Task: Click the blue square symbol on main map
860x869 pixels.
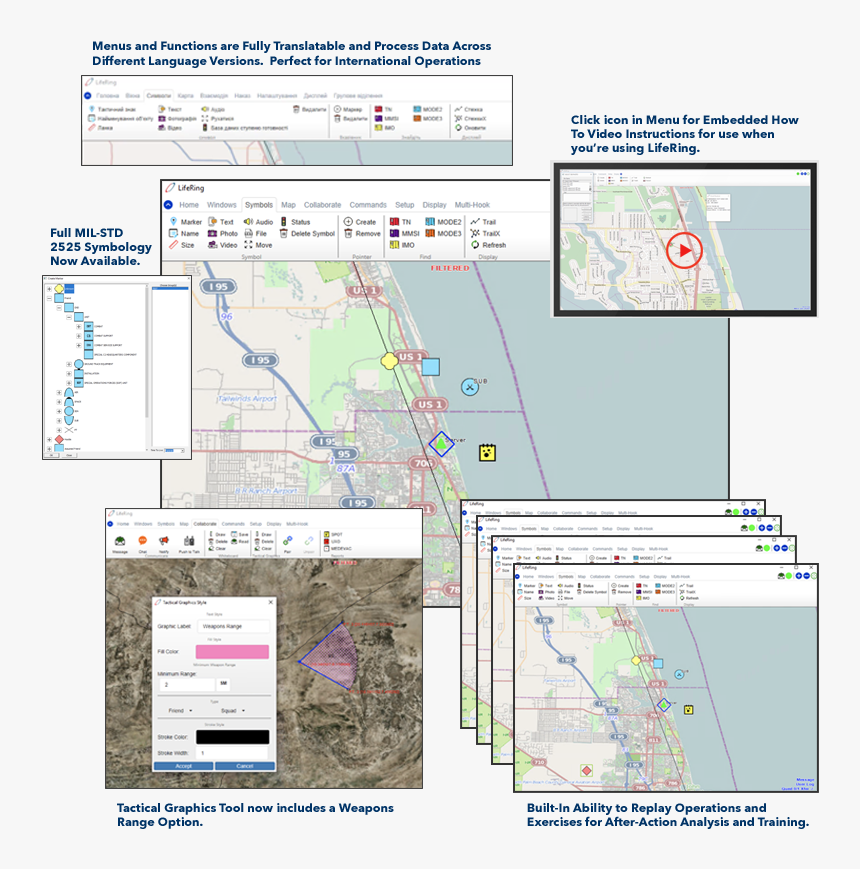Action: [431, 367]
